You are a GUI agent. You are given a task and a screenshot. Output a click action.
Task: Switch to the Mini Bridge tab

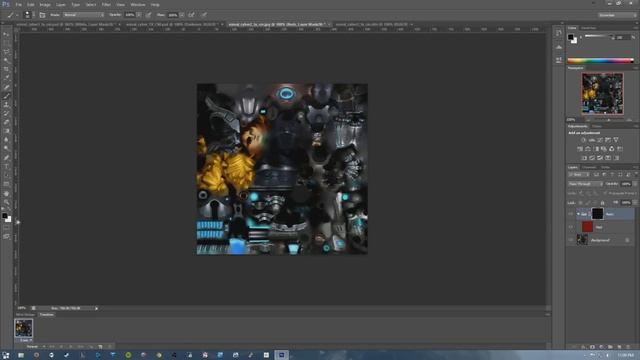(25, 315)
